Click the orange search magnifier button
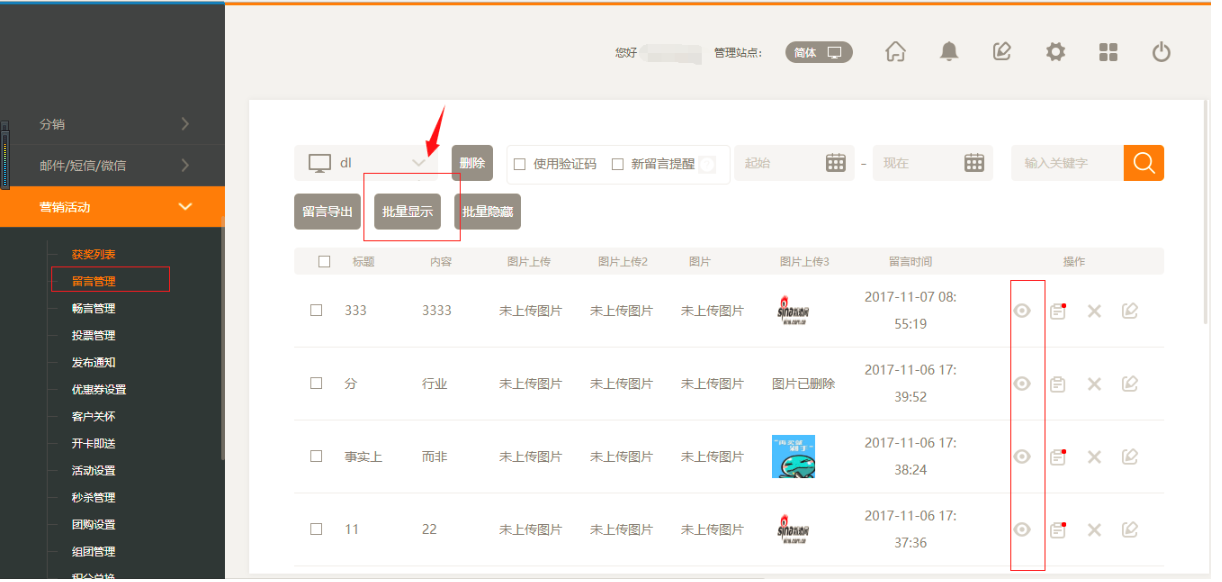Screen dimensions: 1222x582 point(1143,163)
